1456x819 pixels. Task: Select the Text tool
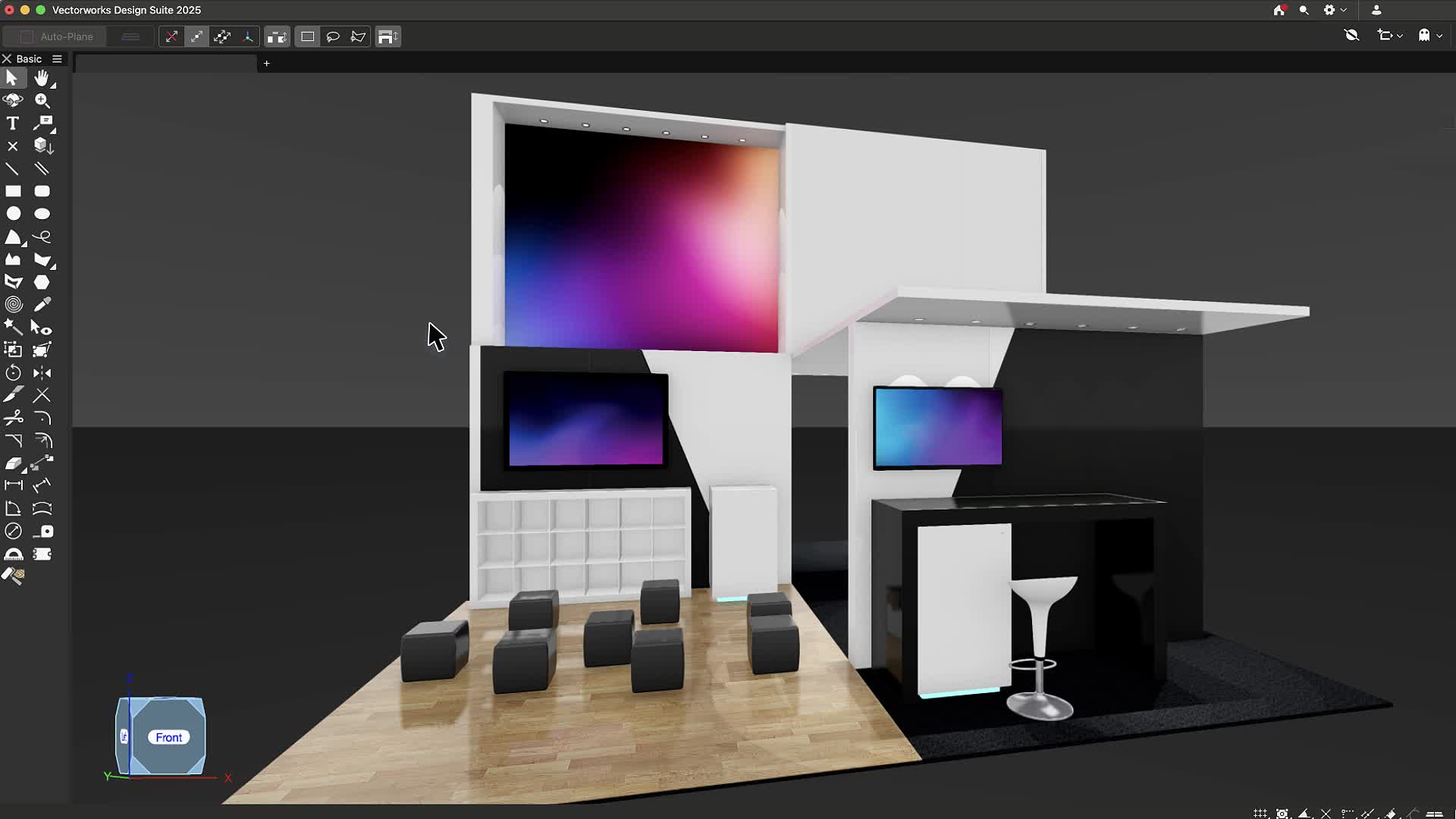click(x=13, y=124)
